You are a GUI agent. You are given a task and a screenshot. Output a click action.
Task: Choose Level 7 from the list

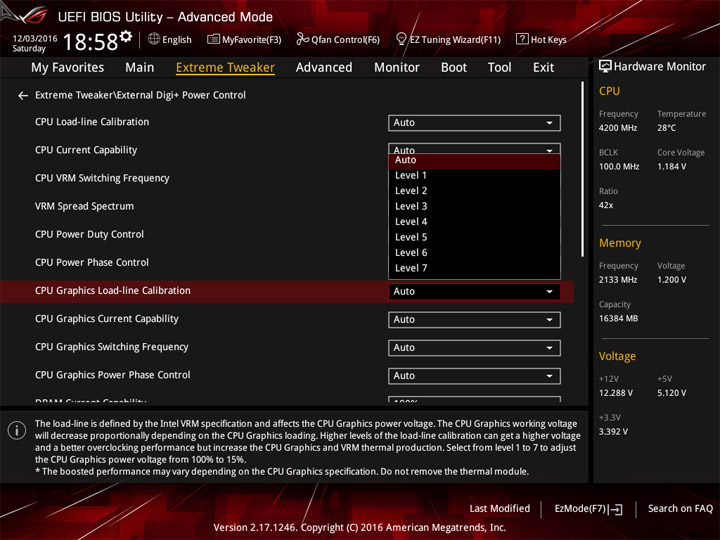pyautogui.click(x=474, y=268)
